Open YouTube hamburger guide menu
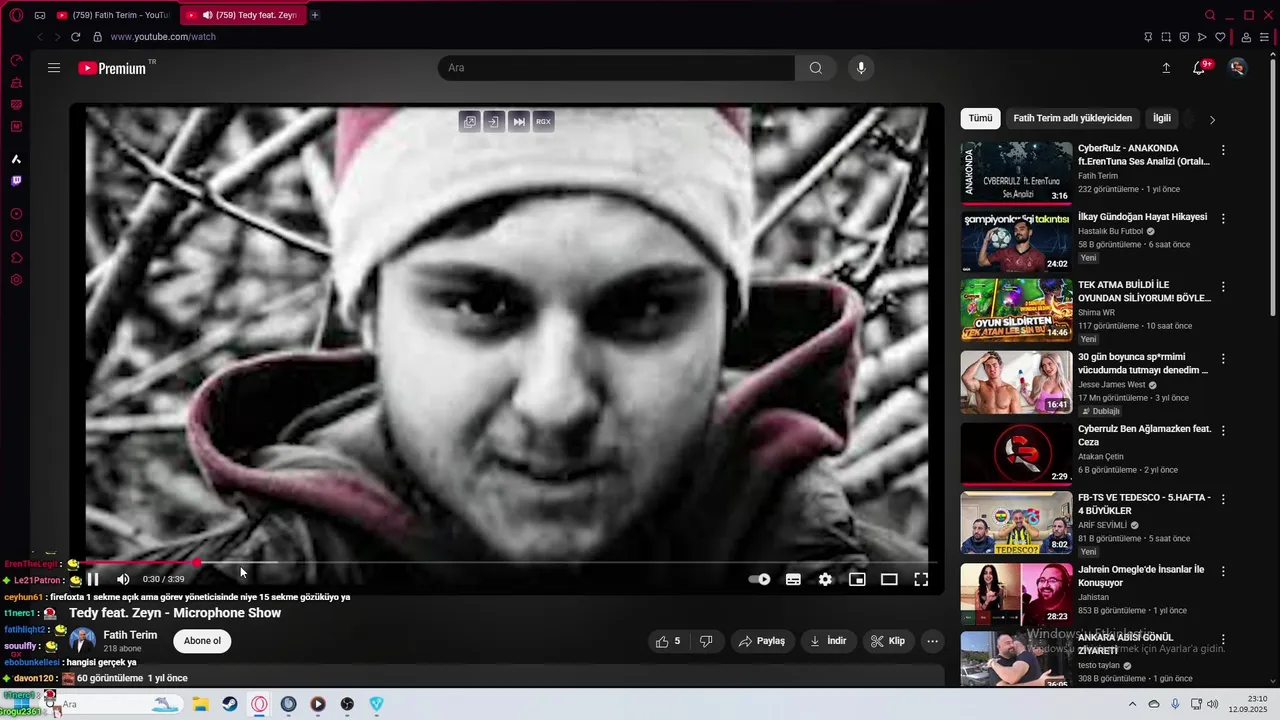1280x720 pixels. pos(54,68)
